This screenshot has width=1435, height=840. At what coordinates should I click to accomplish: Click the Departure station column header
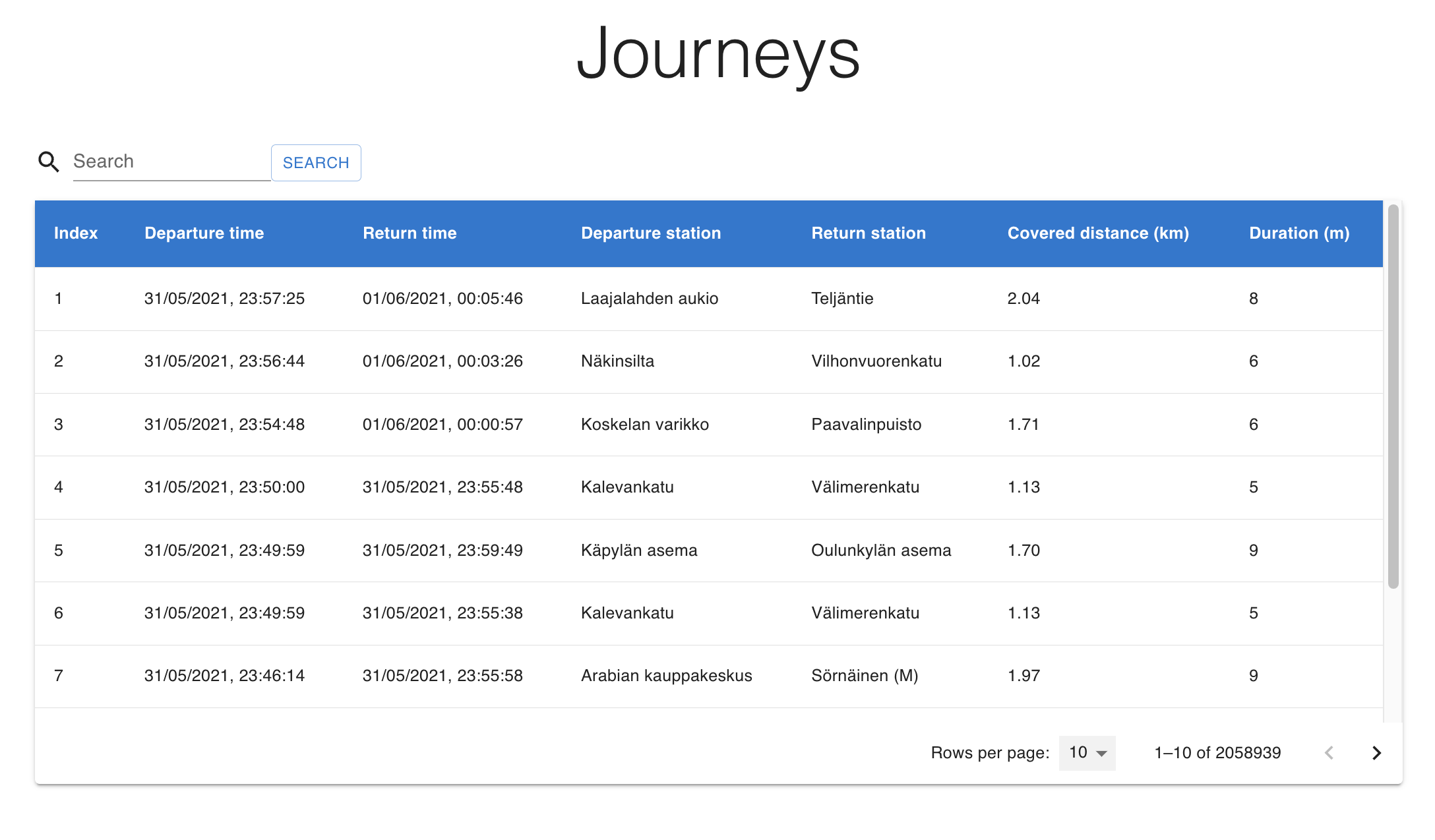pyautogui.click(x=650, y=233)
